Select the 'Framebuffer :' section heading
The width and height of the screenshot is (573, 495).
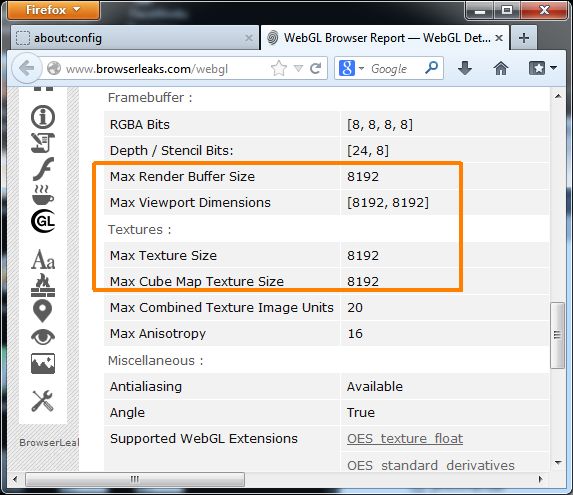[150, 98]
